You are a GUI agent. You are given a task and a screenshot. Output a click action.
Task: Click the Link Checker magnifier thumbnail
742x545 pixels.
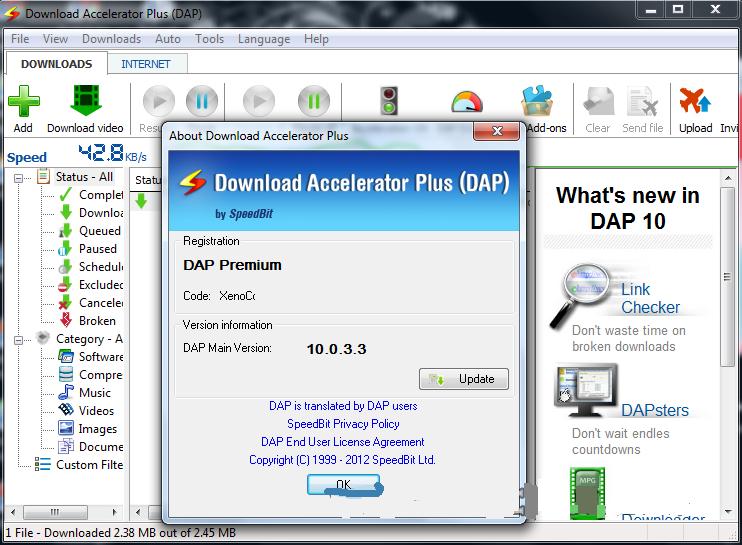coord(579,295)
